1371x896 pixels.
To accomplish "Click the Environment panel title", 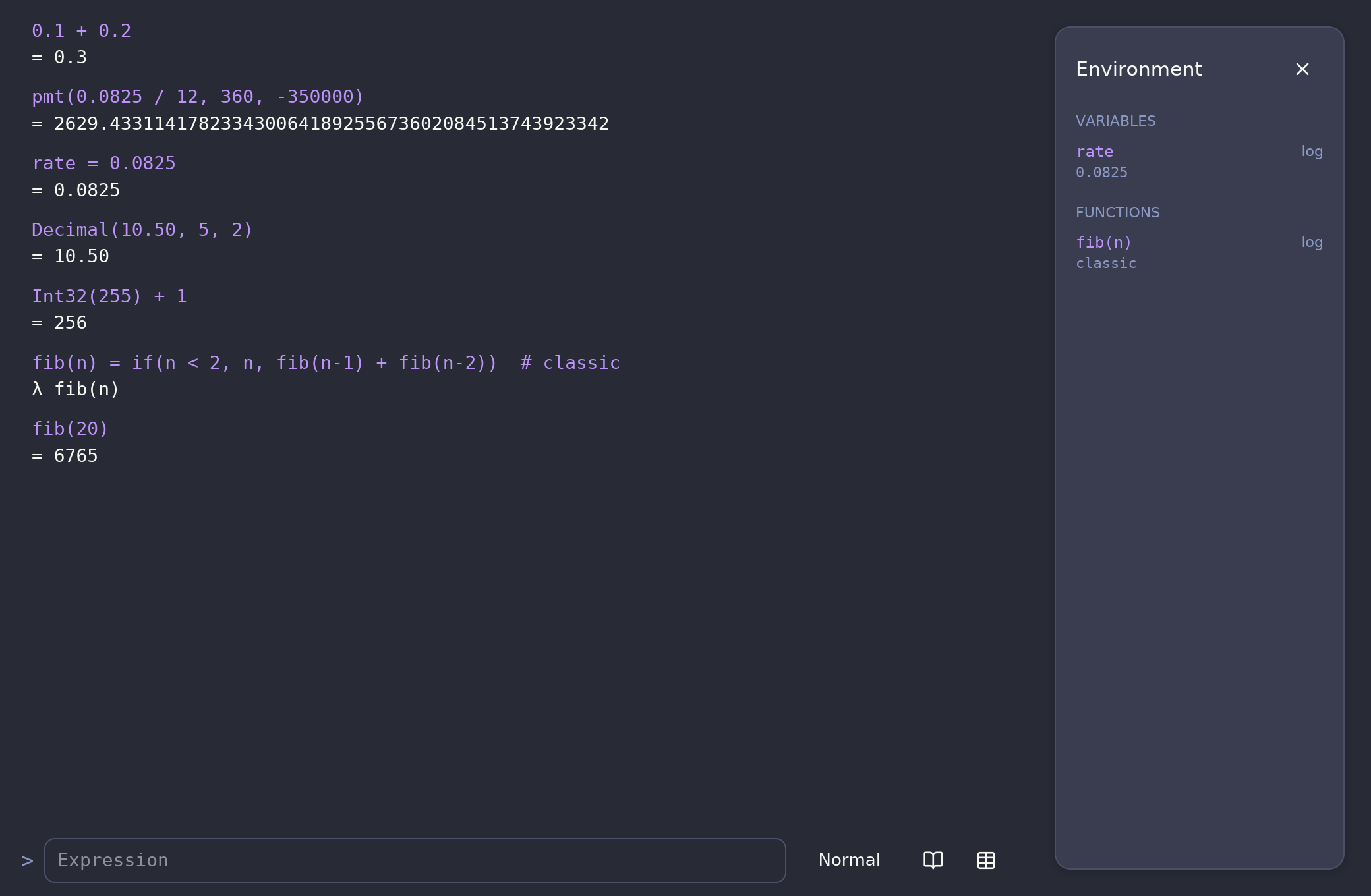I will click(x=1139, y=69).
